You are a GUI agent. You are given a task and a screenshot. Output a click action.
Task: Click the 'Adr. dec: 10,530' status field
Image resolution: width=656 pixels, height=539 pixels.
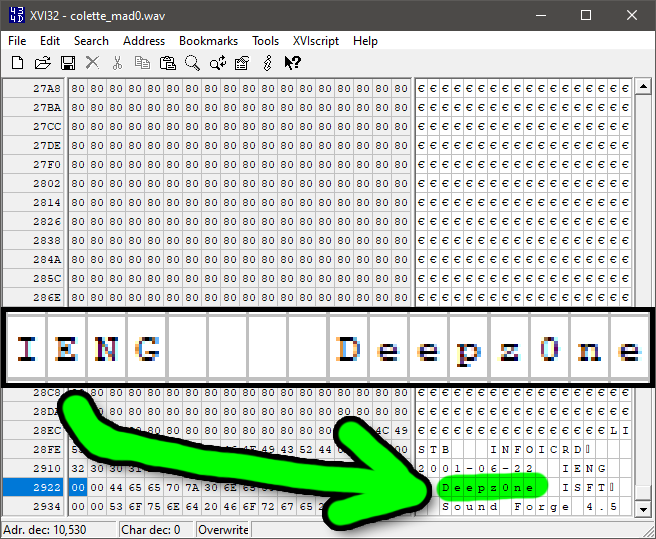tap(59, 530)
